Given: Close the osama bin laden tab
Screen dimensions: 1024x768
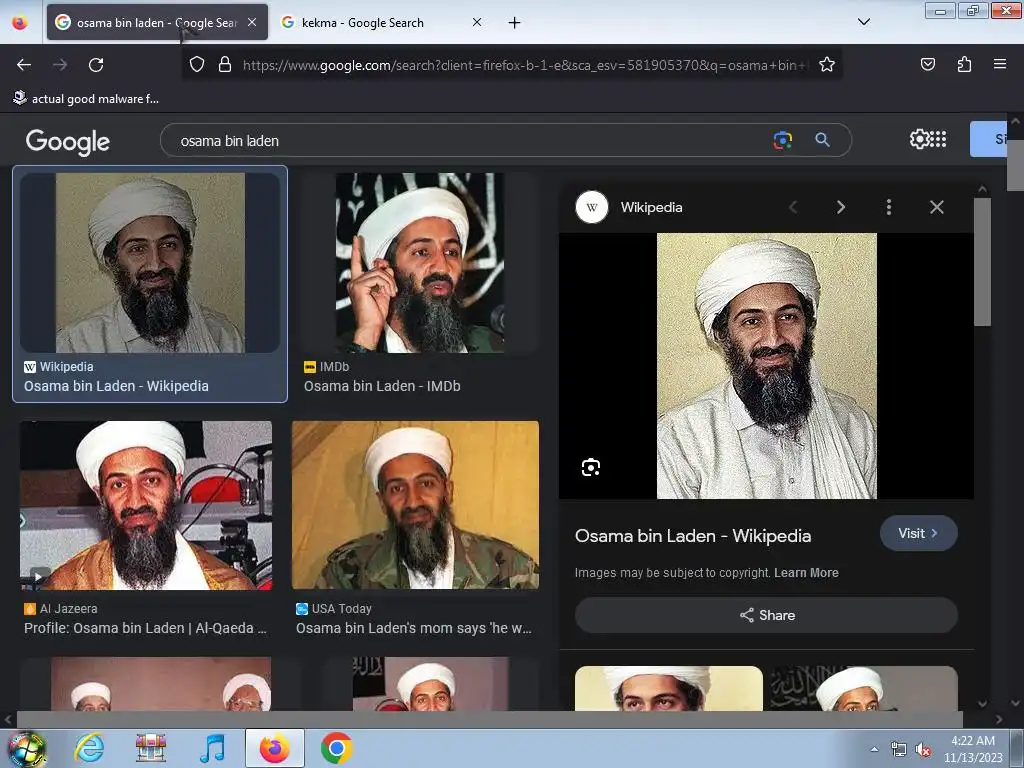Looking at the screenshot, I should 252,22.
